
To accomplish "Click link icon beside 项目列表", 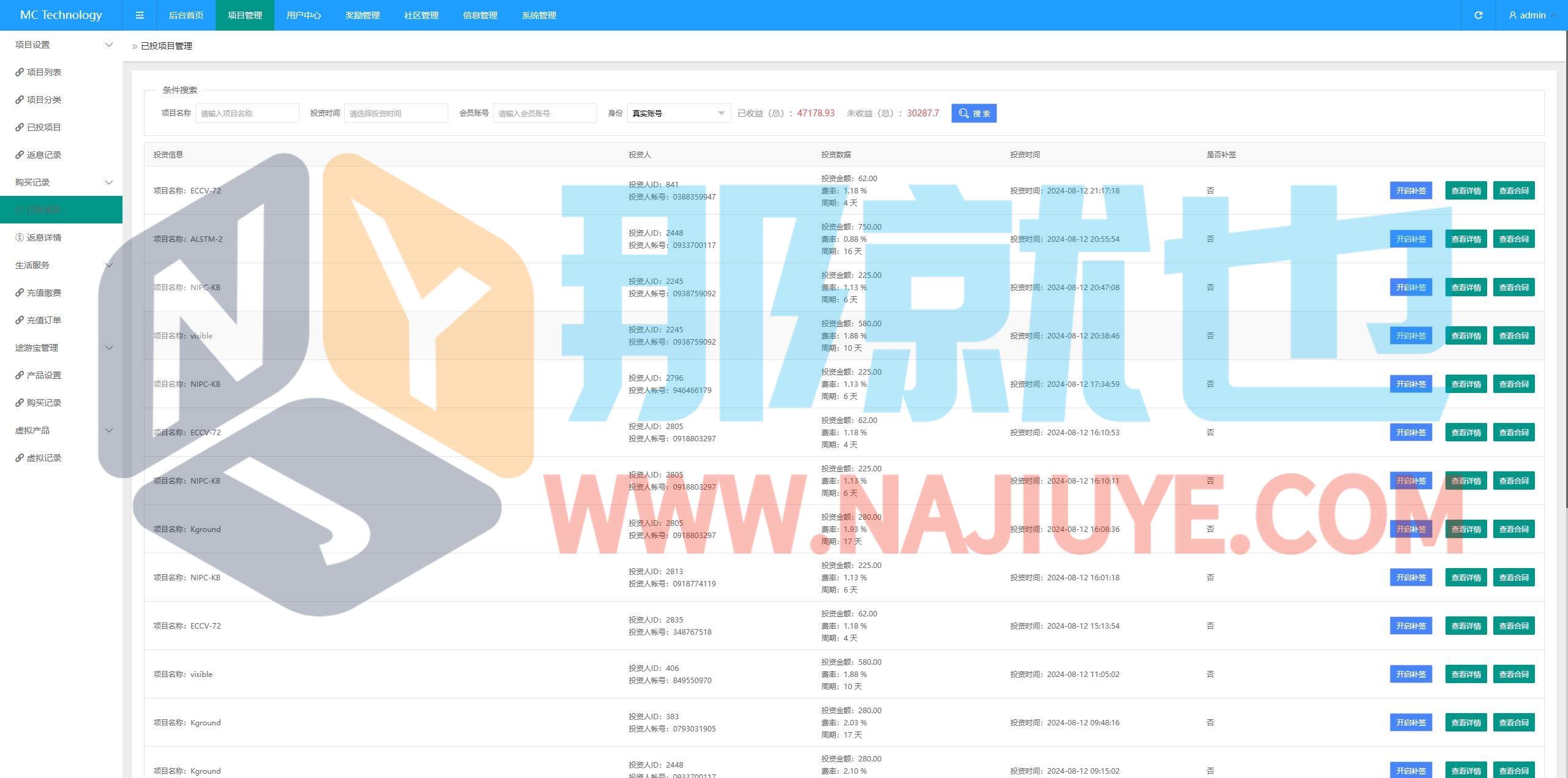I will (20, 72).
